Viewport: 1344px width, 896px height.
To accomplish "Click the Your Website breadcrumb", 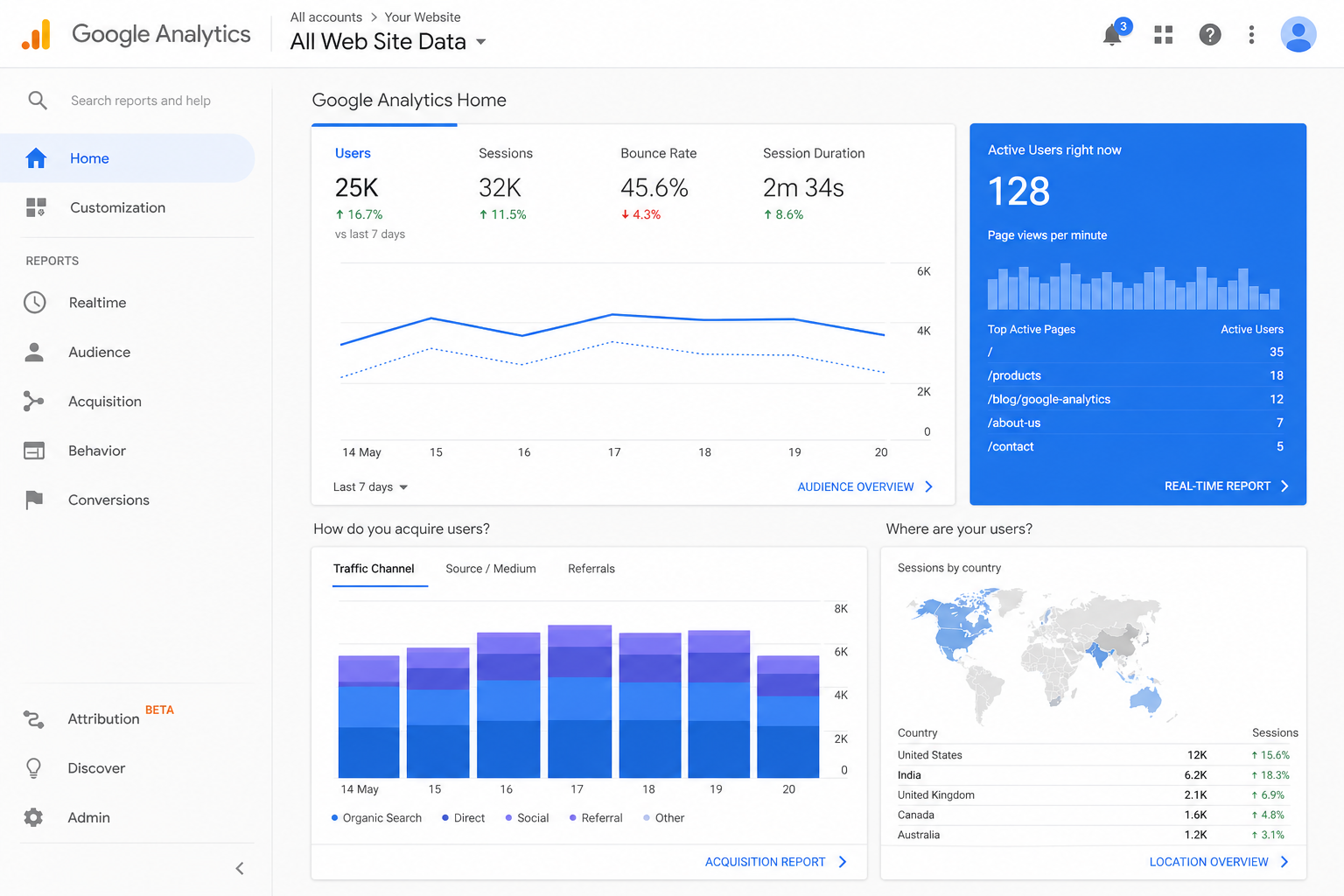I will pyautogui.click(x=423, y=17).
